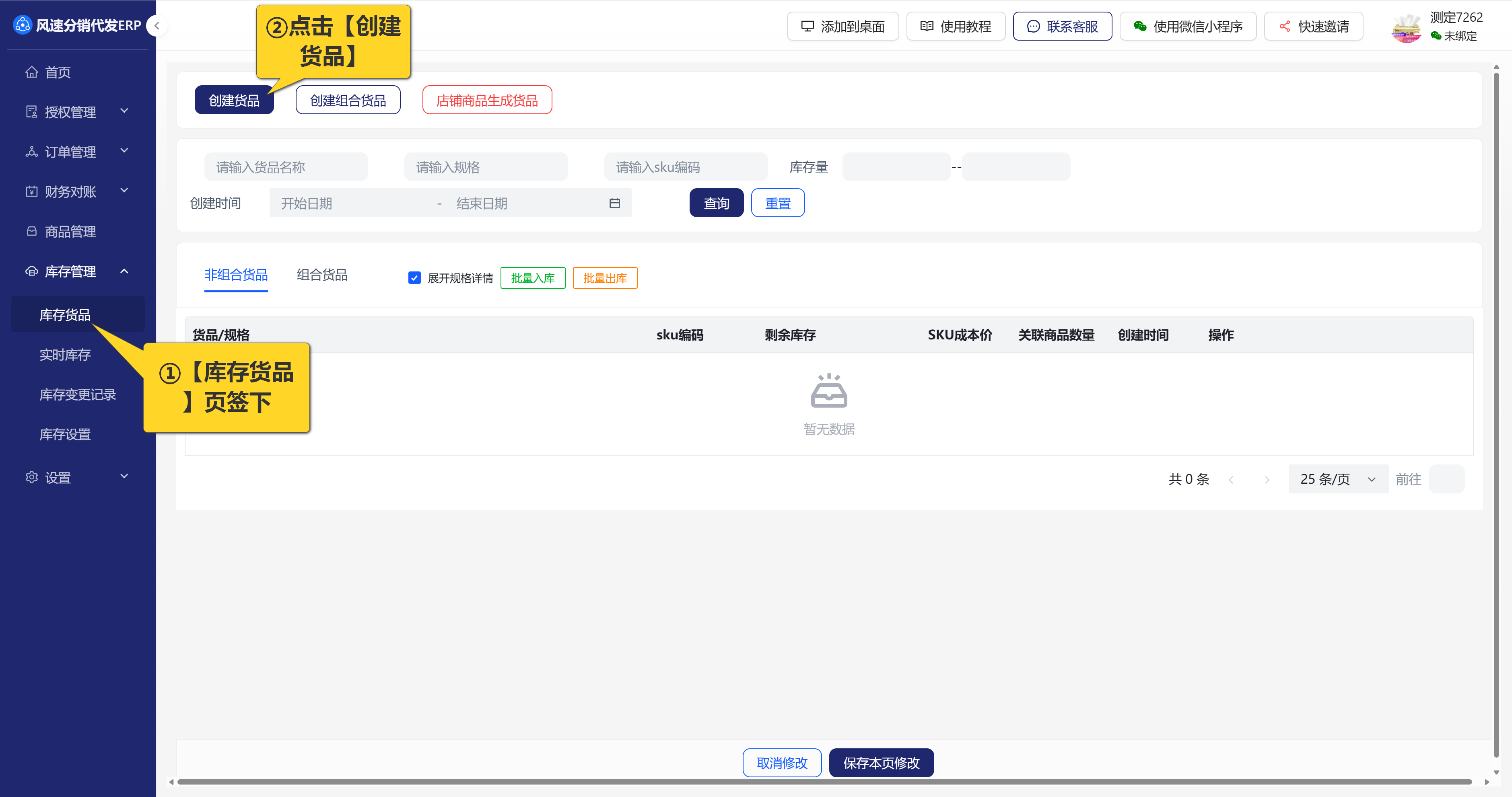
Task: Open 实时库存 in the sidebar
Action: coord(65,355)
